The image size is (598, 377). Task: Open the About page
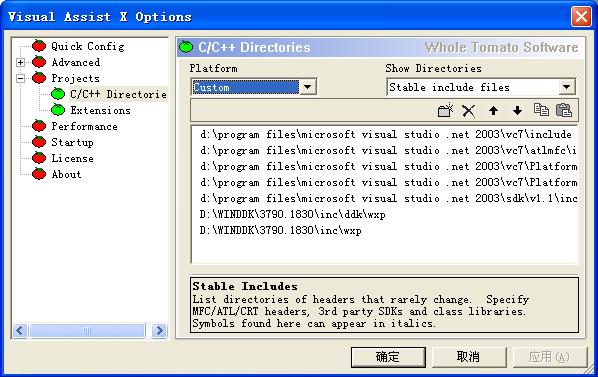(66, 174)
